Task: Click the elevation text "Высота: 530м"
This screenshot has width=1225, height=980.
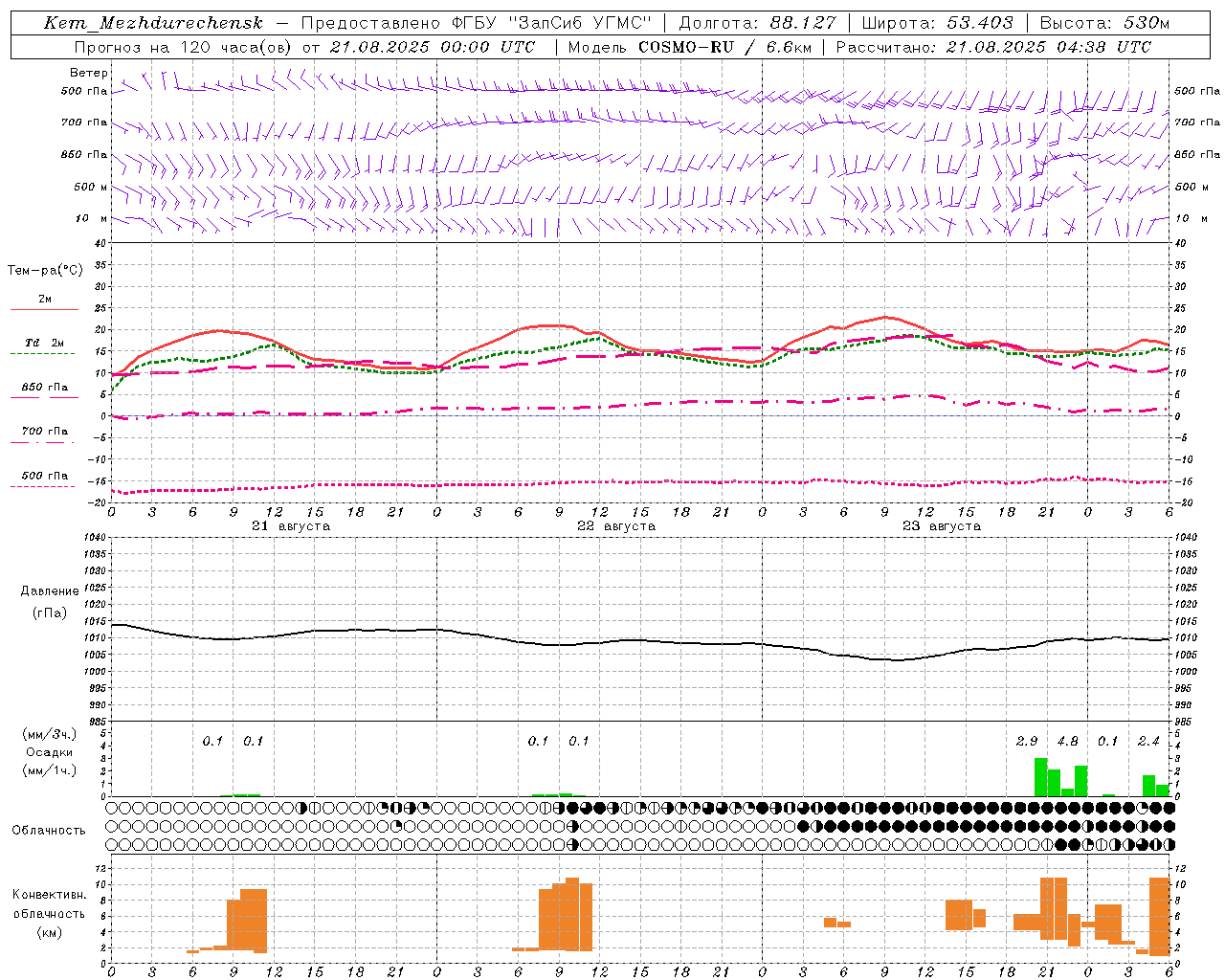Action: point(1104,23)
